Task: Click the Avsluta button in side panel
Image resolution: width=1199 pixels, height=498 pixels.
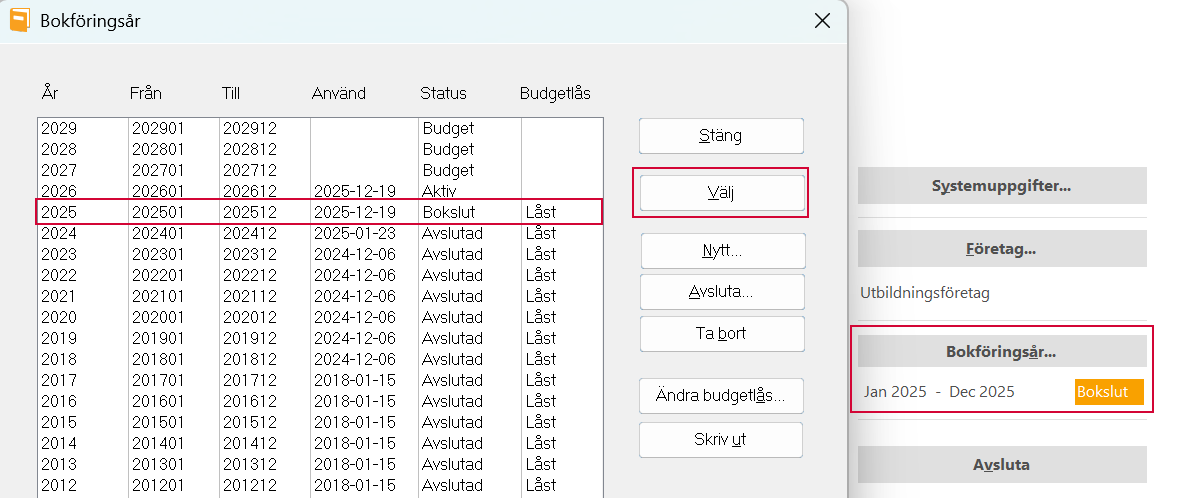Action: pyautogui.click(x=1001, y=465)
